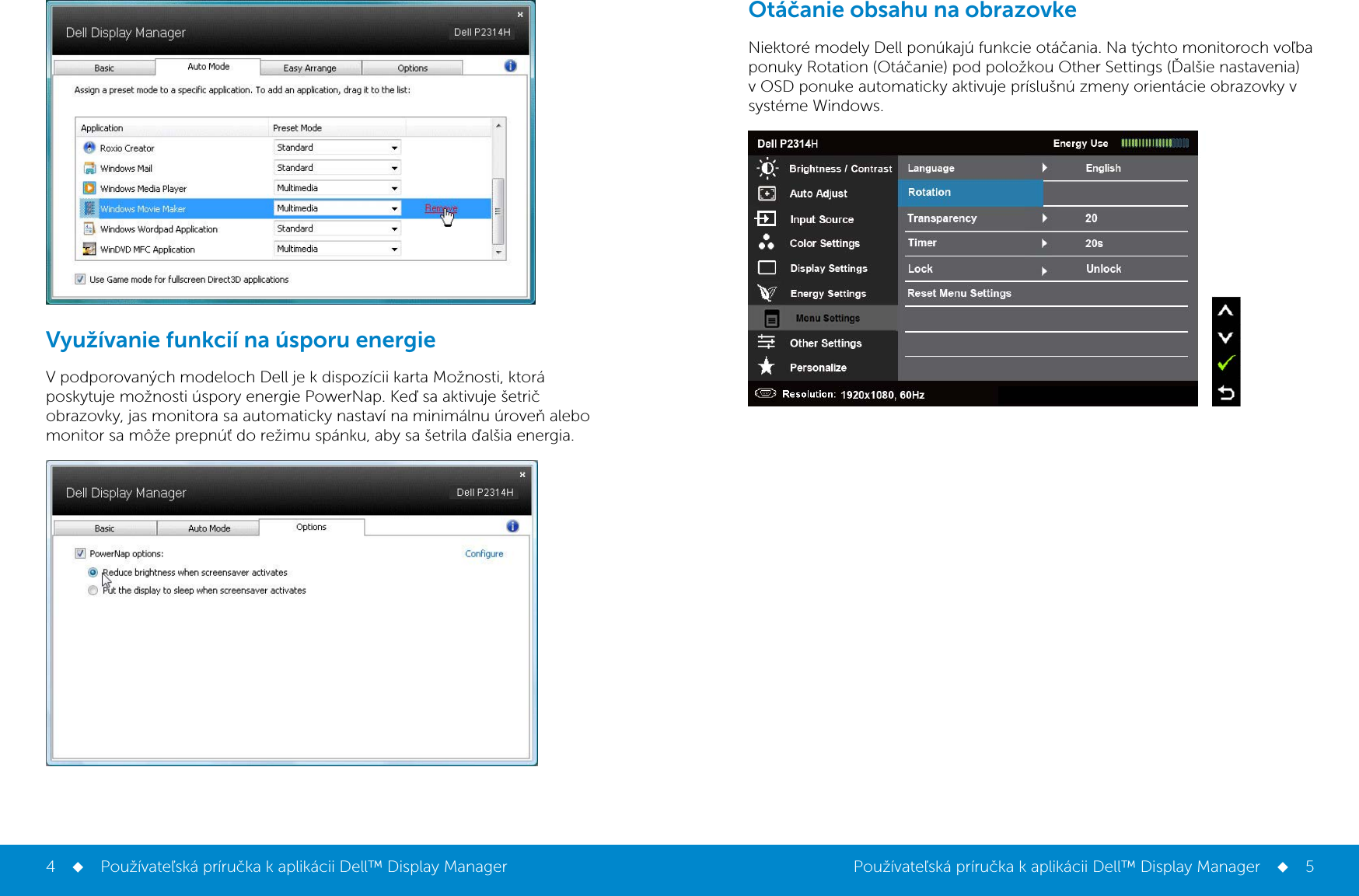Expand the Timer submenu arrow
1359x896 pixels.
coord(1044,243)
